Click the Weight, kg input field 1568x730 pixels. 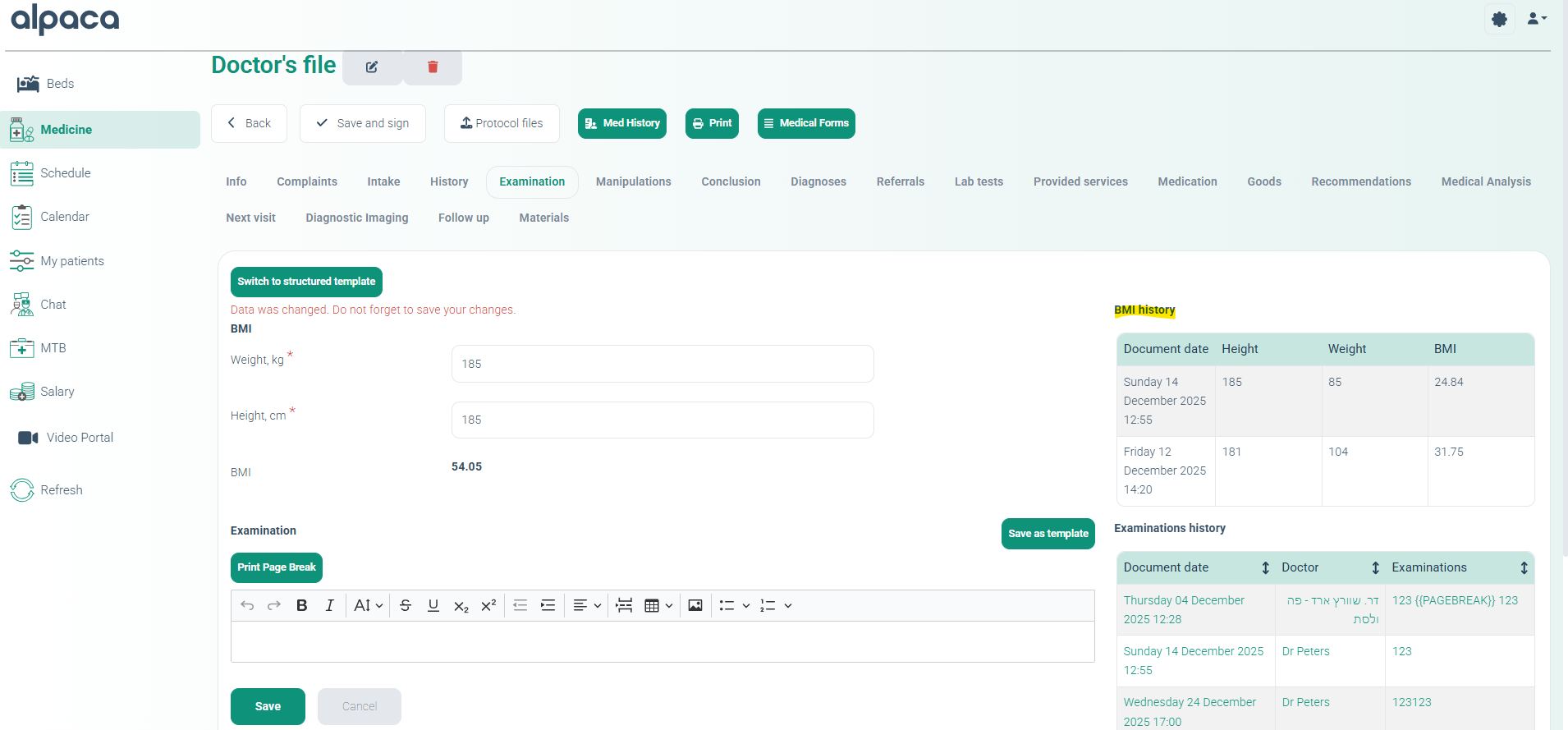[662, 364]
